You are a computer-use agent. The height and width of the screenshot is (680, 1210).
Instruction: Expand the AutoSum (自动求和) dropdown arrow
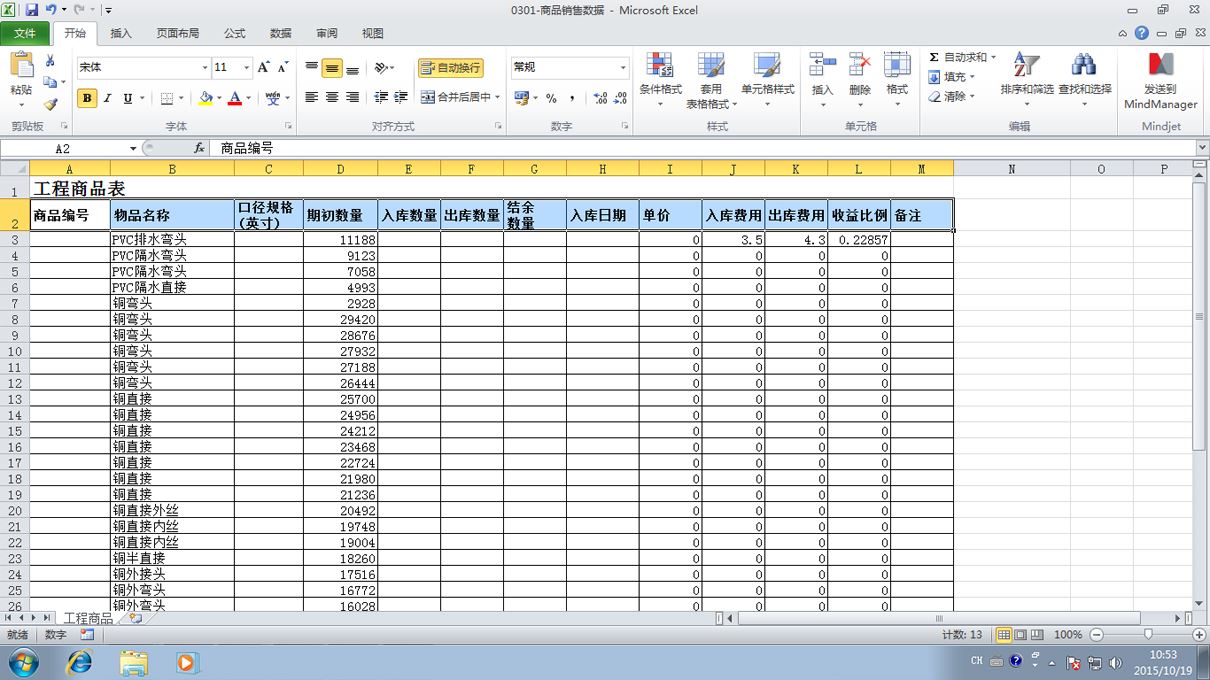[x=993, y=58]
